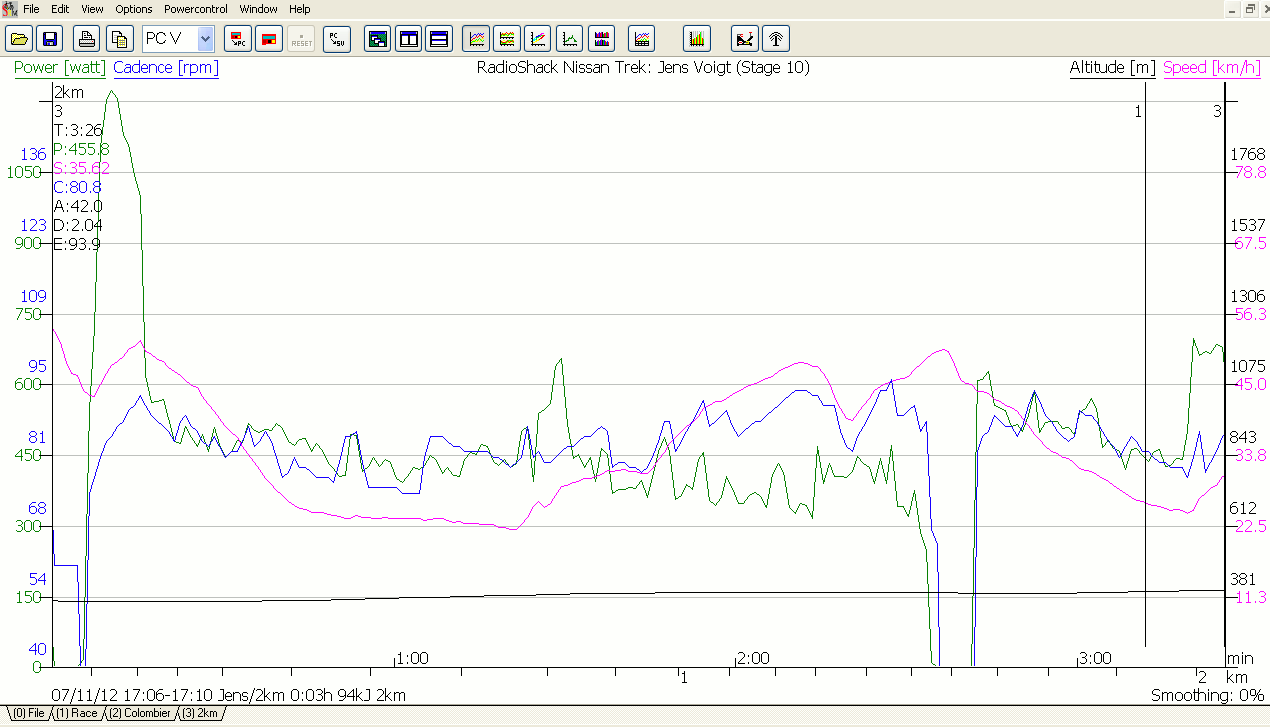Toggle the Speed [km/h] curve label
The image size is (1270, 727).
[x=1212, y=68]
